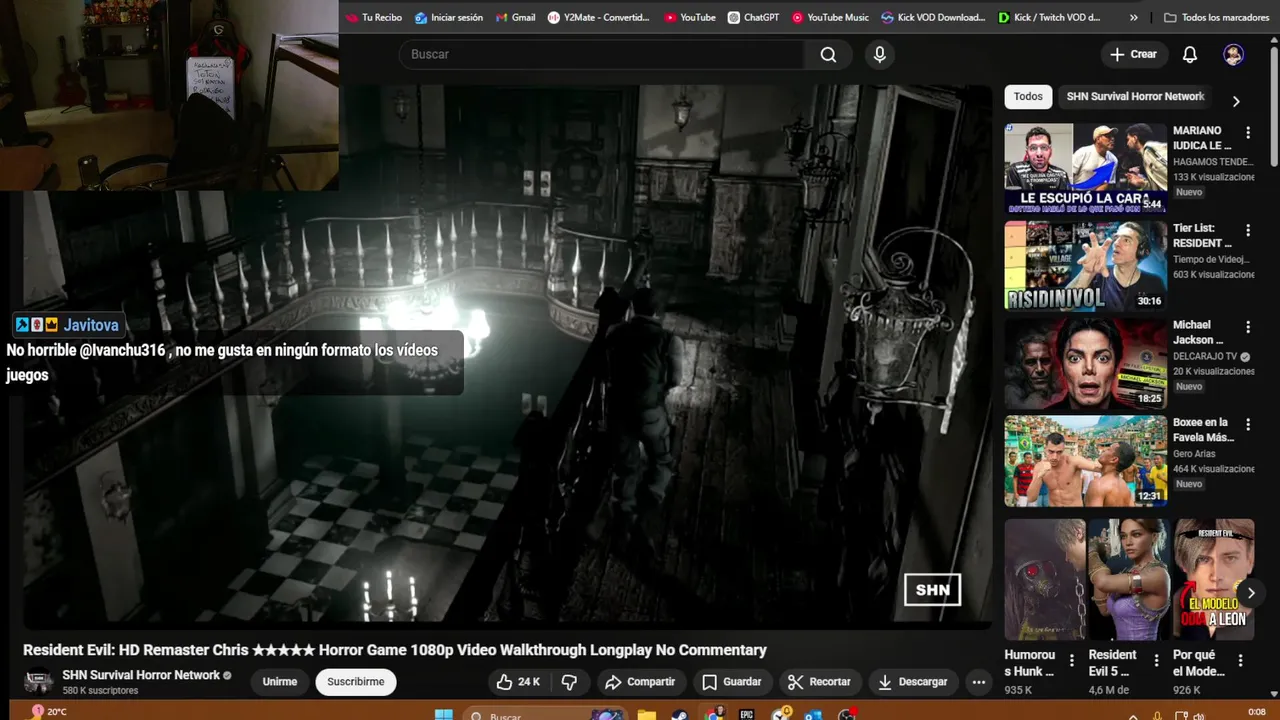Open options menu for Boxee en la Favela video
Viewport: 1280px width, 720px height.
(1247, 425)
